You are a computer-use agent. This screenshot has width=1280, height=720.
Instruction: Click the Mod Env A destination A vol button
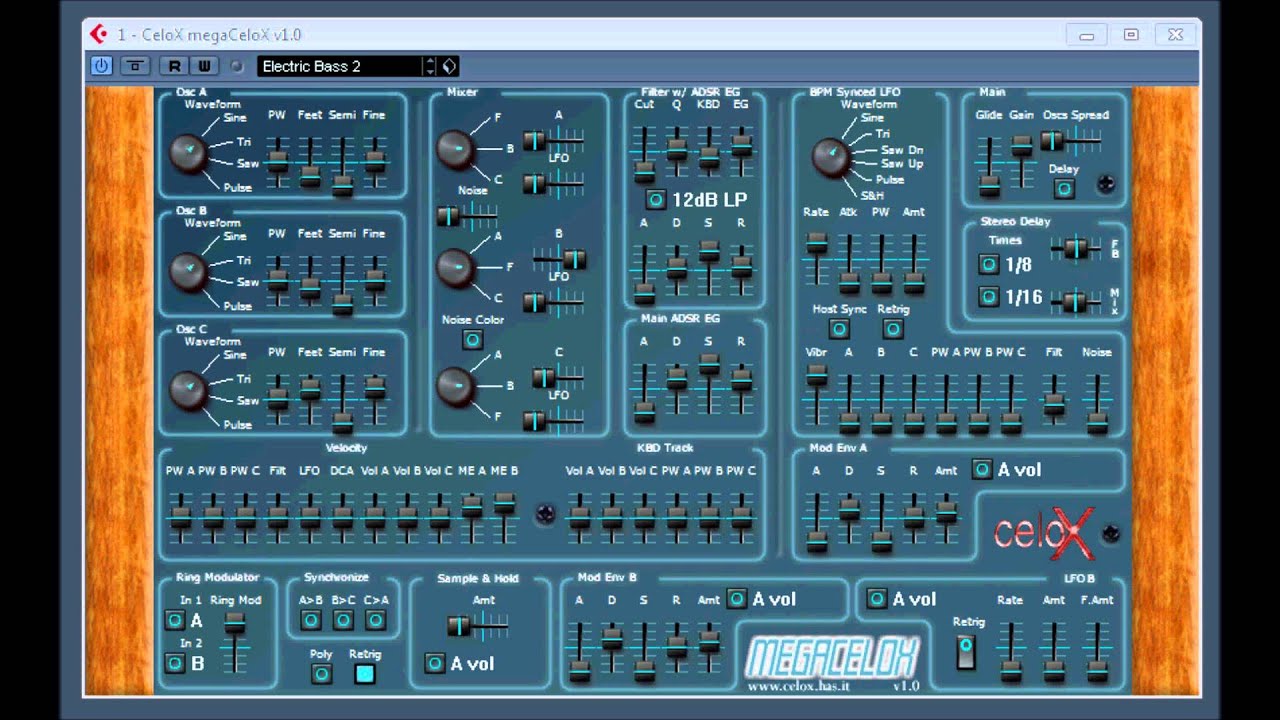pyautogui.click(x=982, y=469)
